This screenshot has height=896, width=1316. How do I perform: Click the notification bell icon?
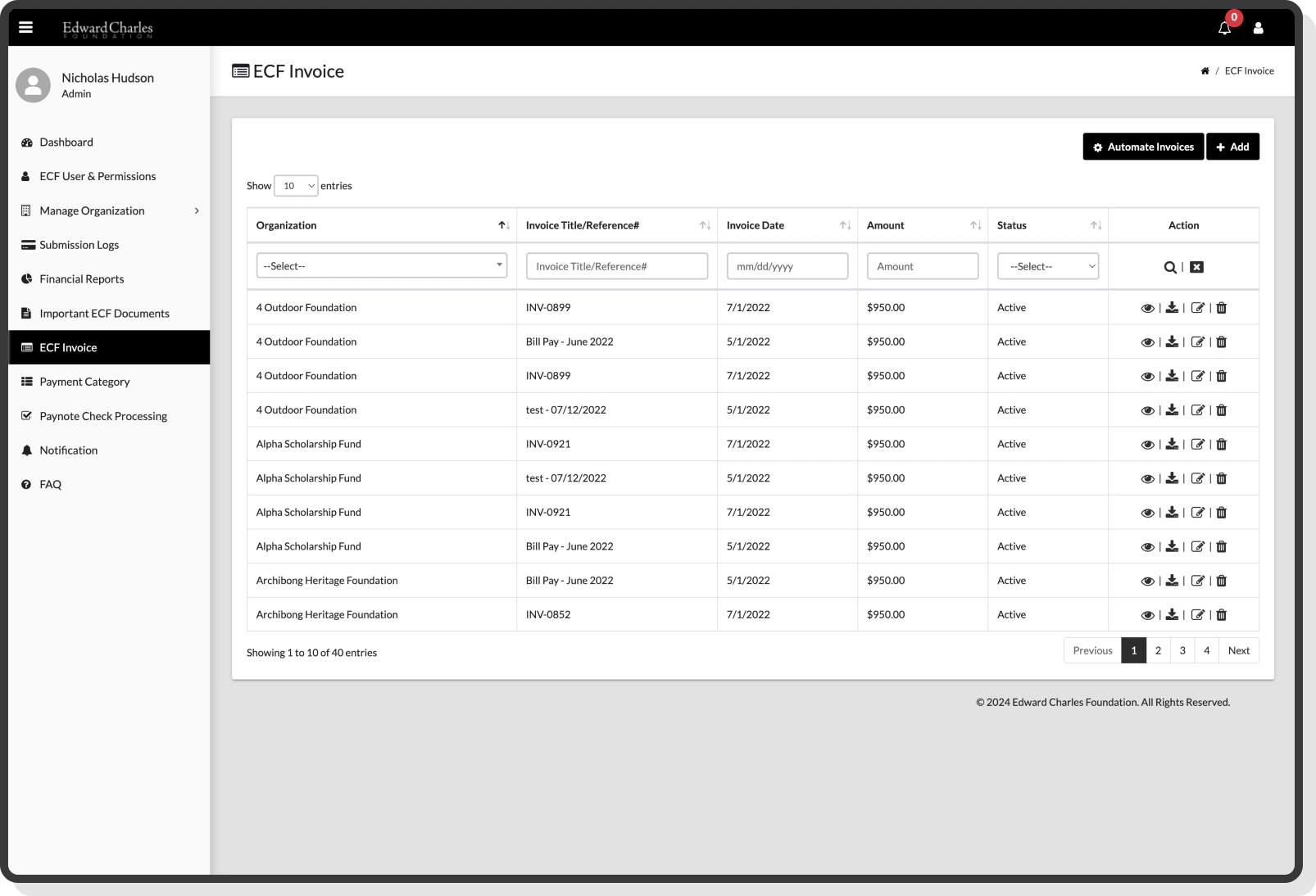point(1224,27)
